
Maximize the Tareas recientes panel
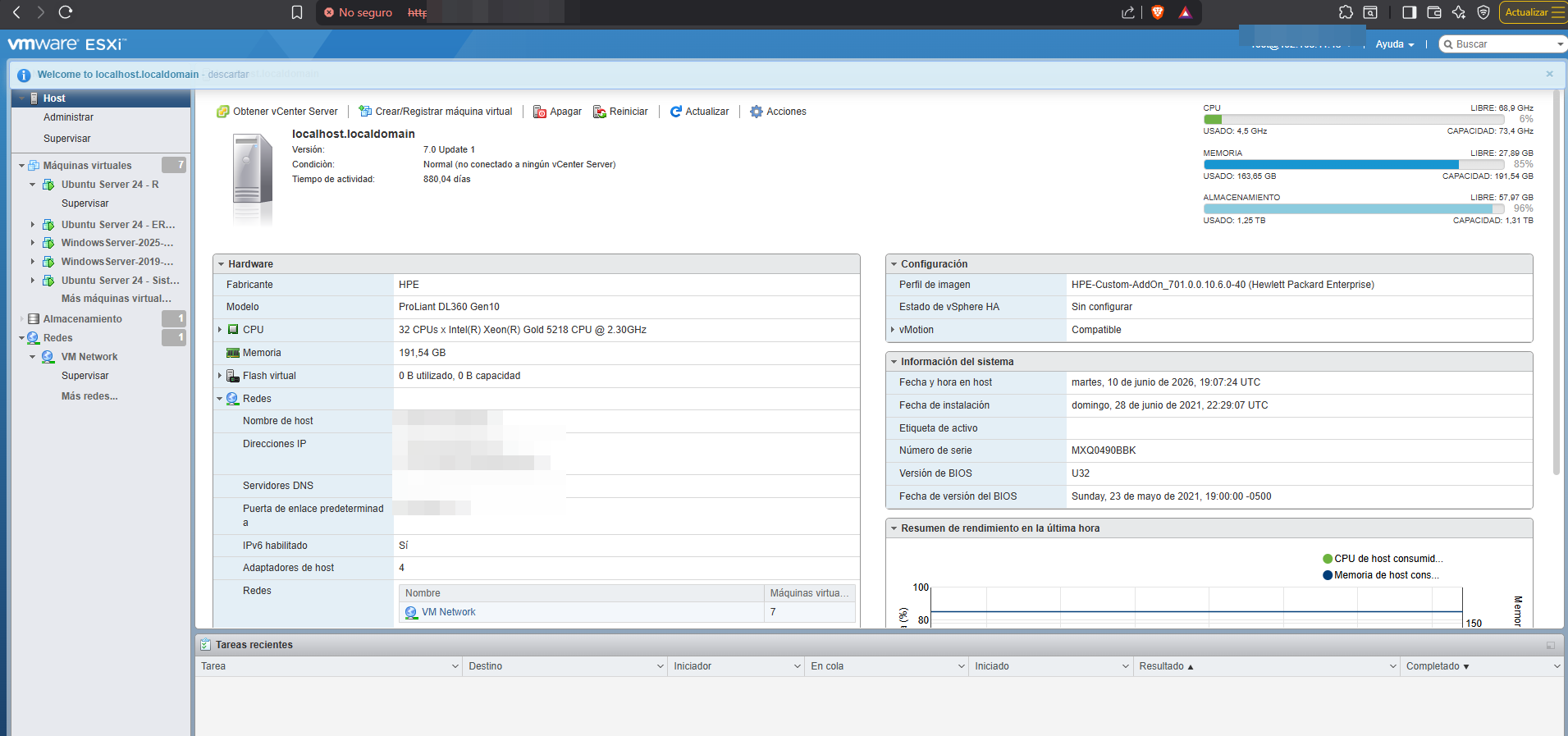[1550, 645]
